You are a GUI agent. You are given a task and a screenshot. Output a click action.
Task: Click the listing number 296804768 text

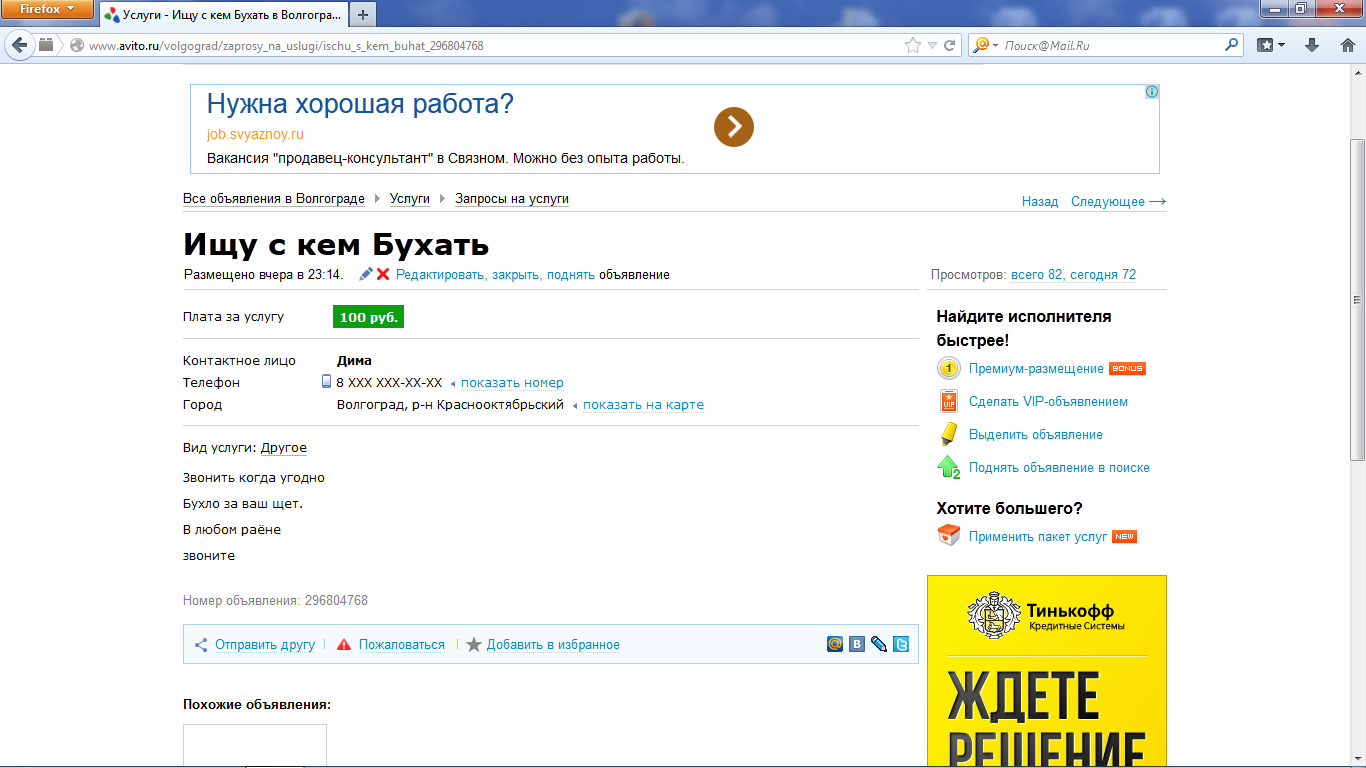coord(336,601)
